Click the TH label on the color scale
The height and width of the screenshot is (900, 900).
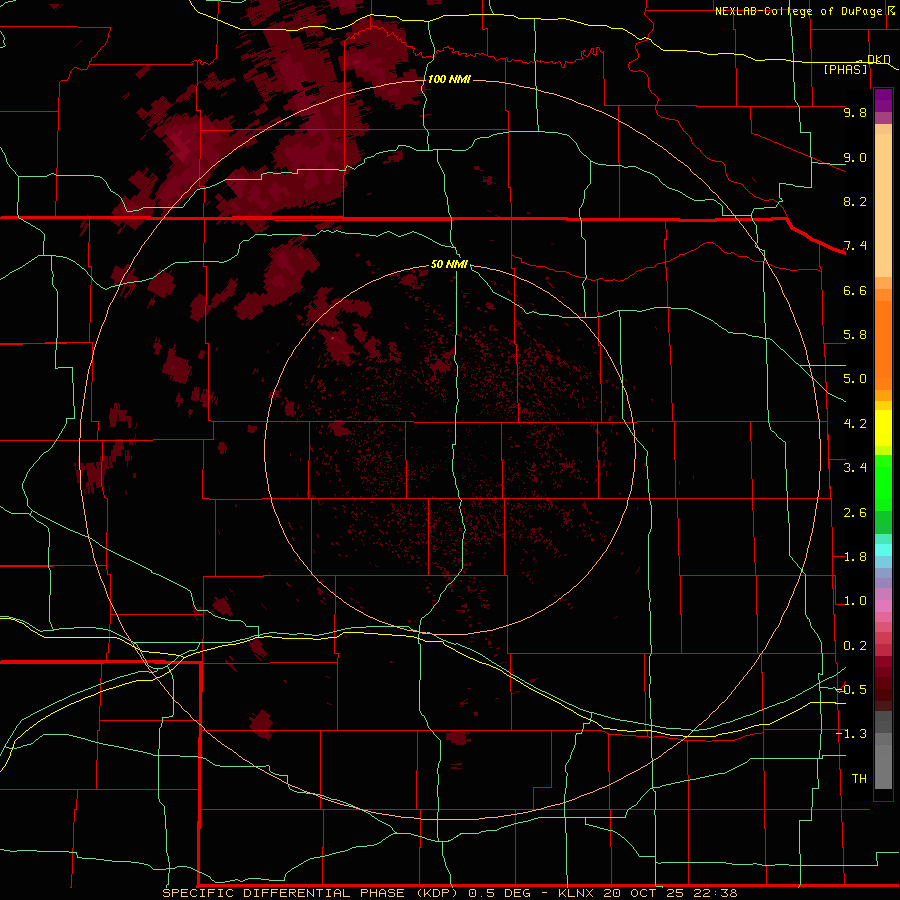click(859, 778)
